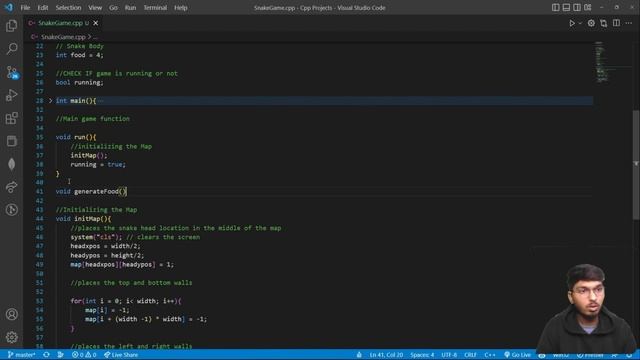This screenshot has width=640, height=360.
Task: Click the master branch indicator in status bar
Action: coord(22,355)
